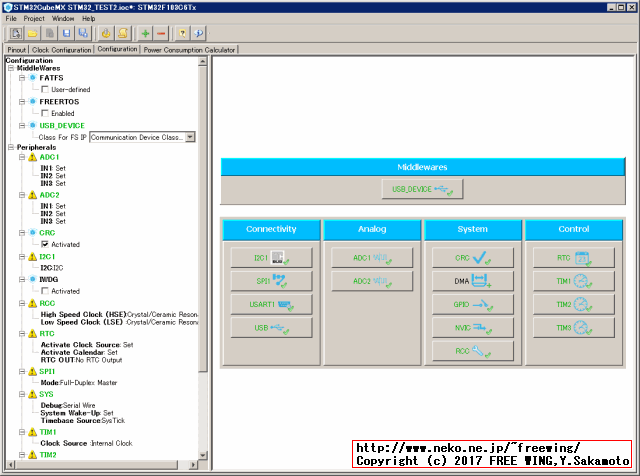
Task: Open RTC control configuration button
Action: point(573,258)
